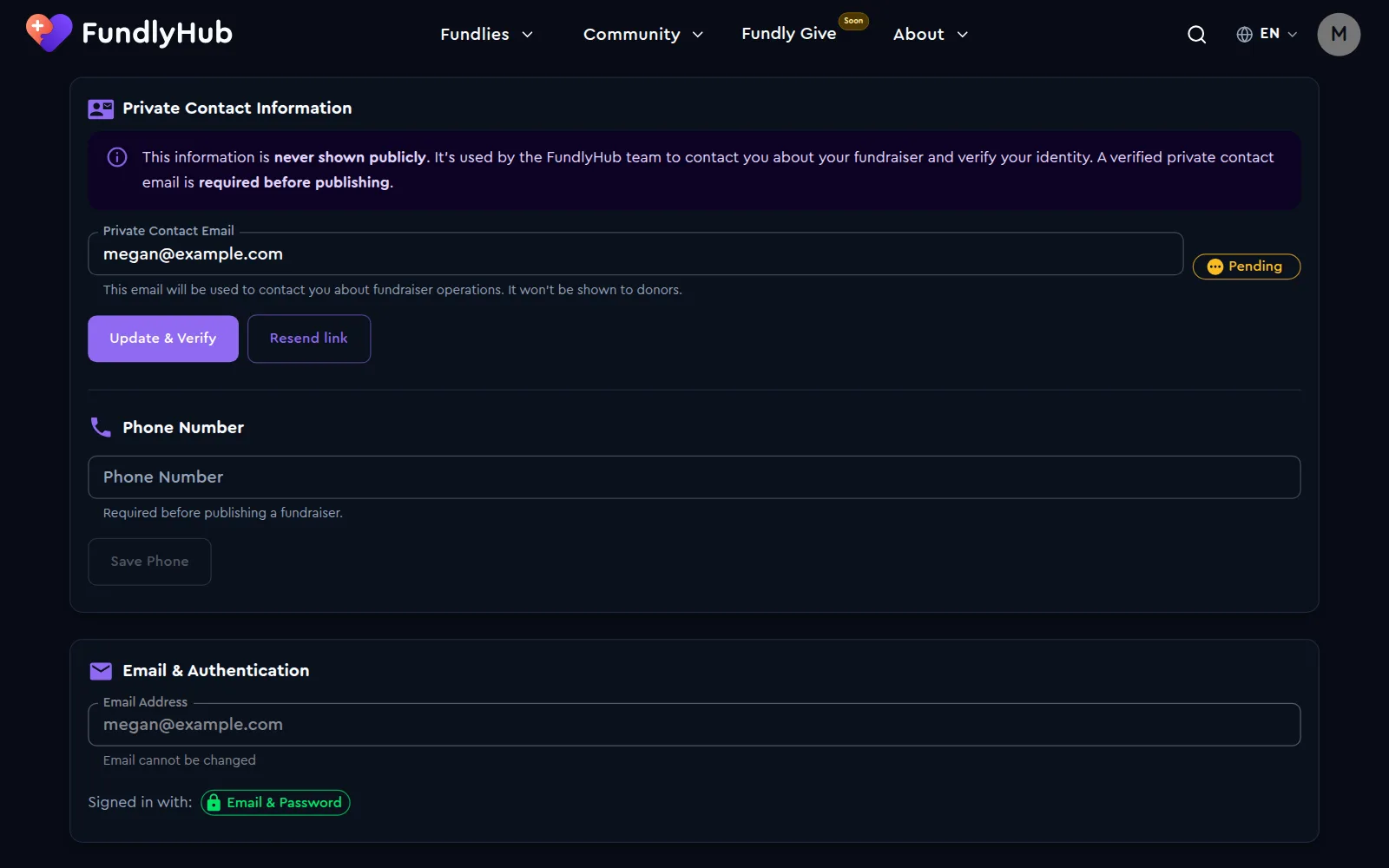This screenshot has height=868, width=1389.
Task: Open the search magnifier icon
Action: point(1196,35)
